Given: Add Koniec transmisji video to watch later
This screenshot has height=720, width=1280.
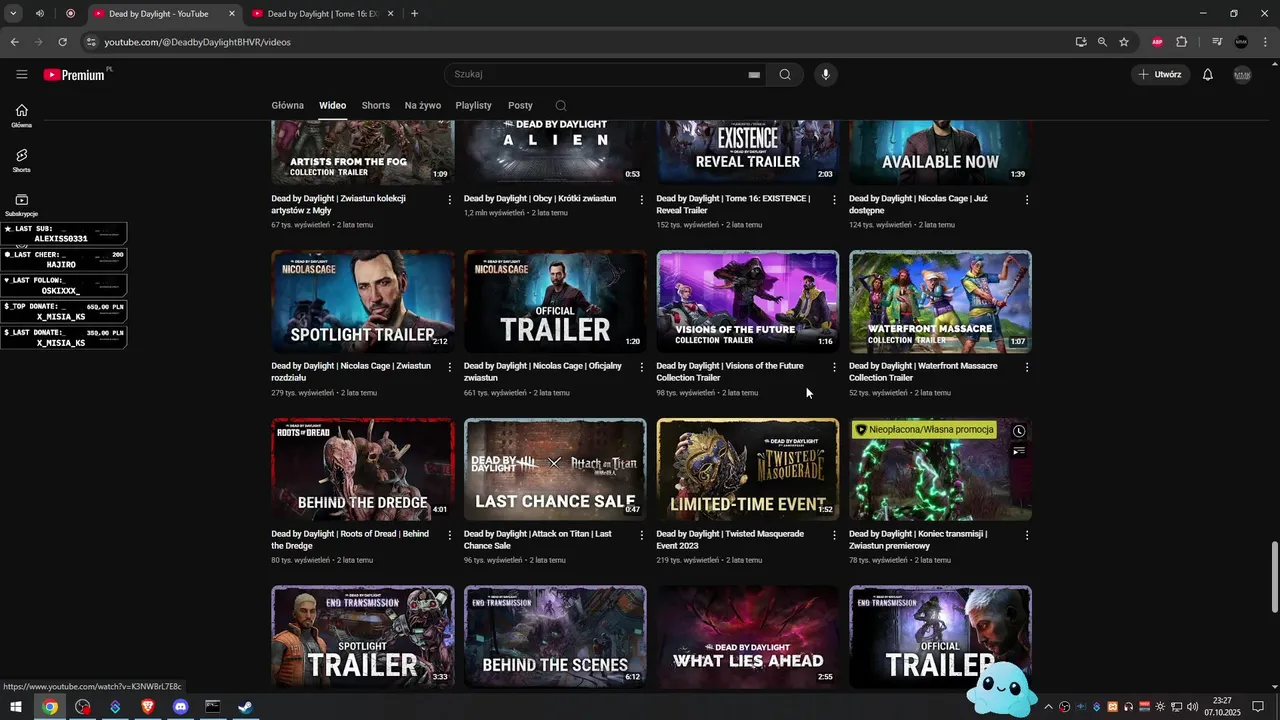Looking at the screenshot, I should (x=1018, y=431).
